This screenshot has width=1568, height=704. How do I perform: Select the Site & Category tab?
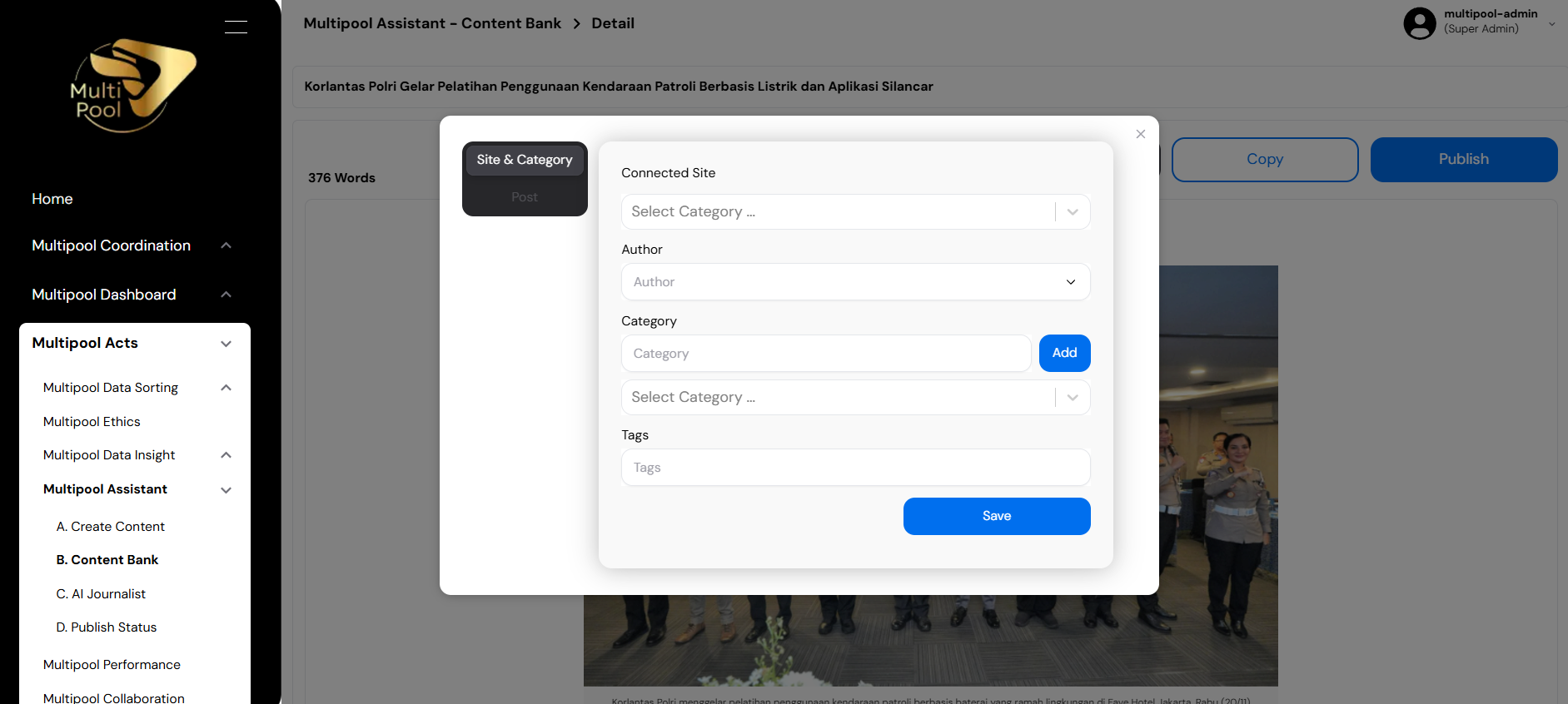tap(525, 160)
